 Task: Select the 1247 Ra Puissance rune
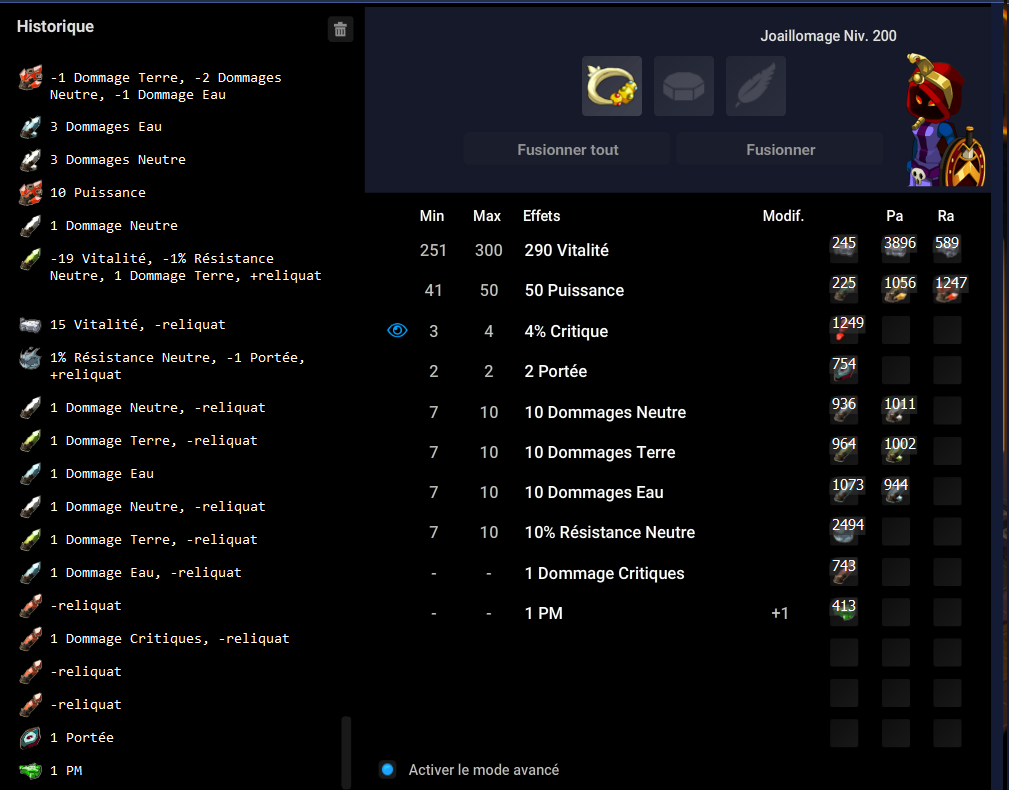click(x=950, y=289)
